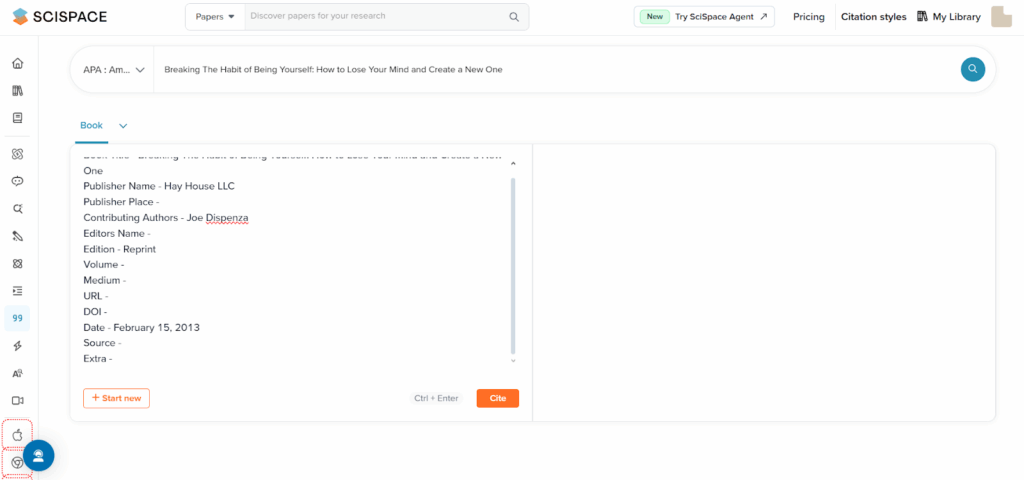The width and height of the screenshot is (1024, 480).
Task: Click Contributing Authors - Joe Dispenza line
Action: pyautogui.click(x=166, y=217)
